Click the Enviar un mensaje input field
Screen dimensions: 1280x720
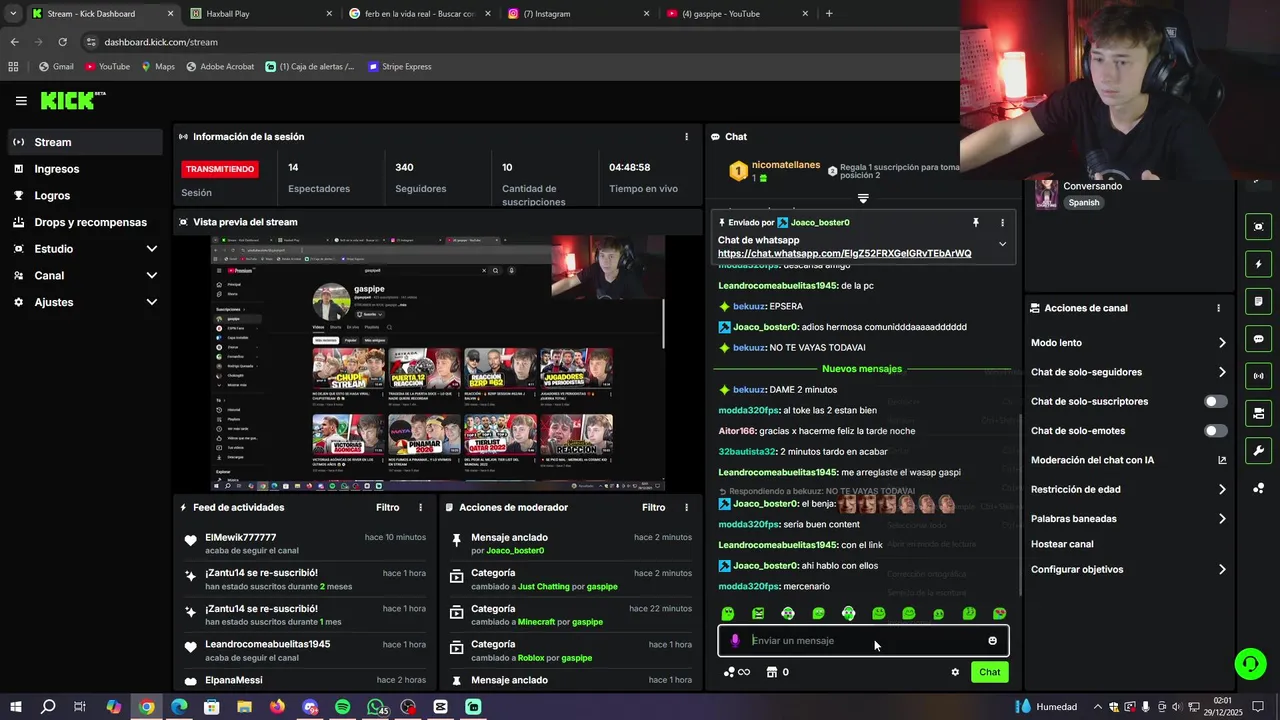(863, 641)
